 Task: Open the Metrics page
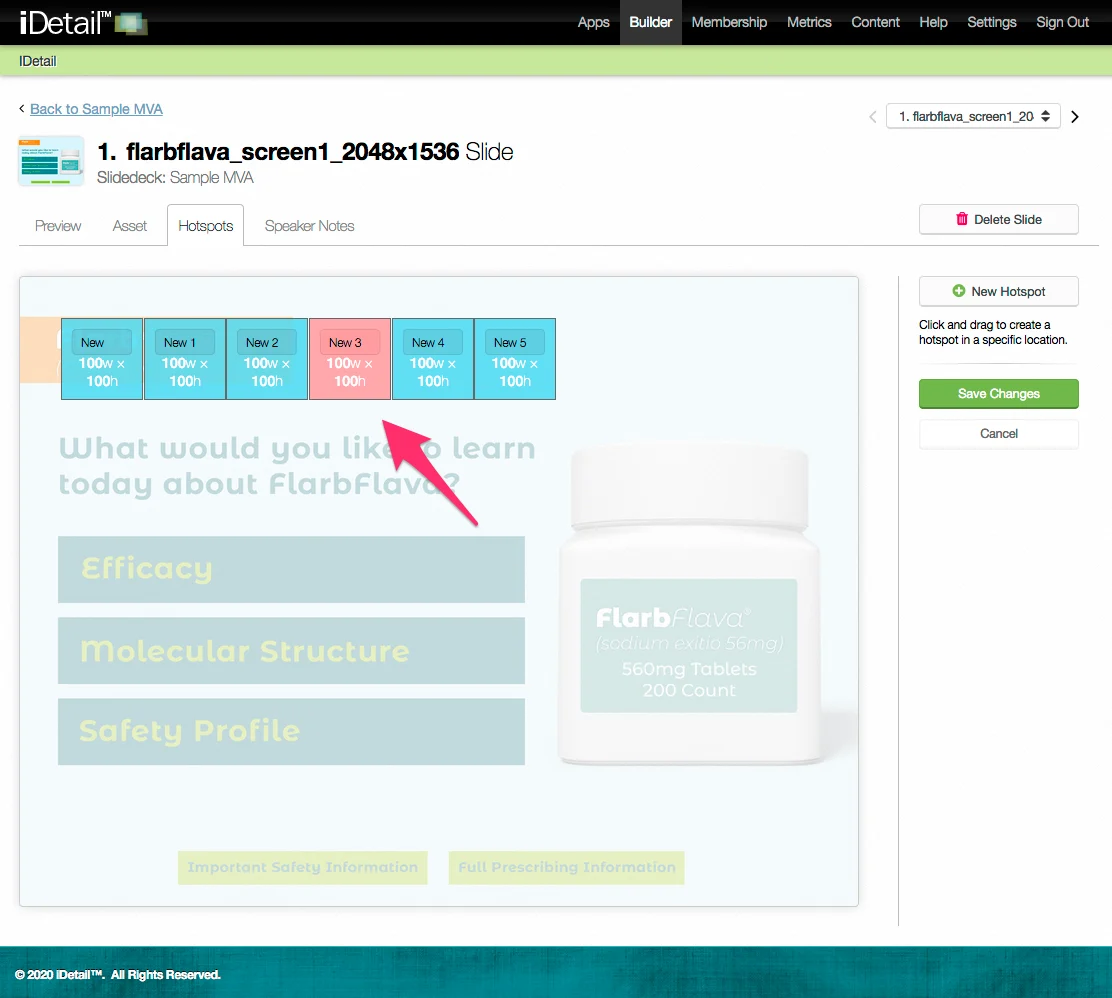coord(808,23)
